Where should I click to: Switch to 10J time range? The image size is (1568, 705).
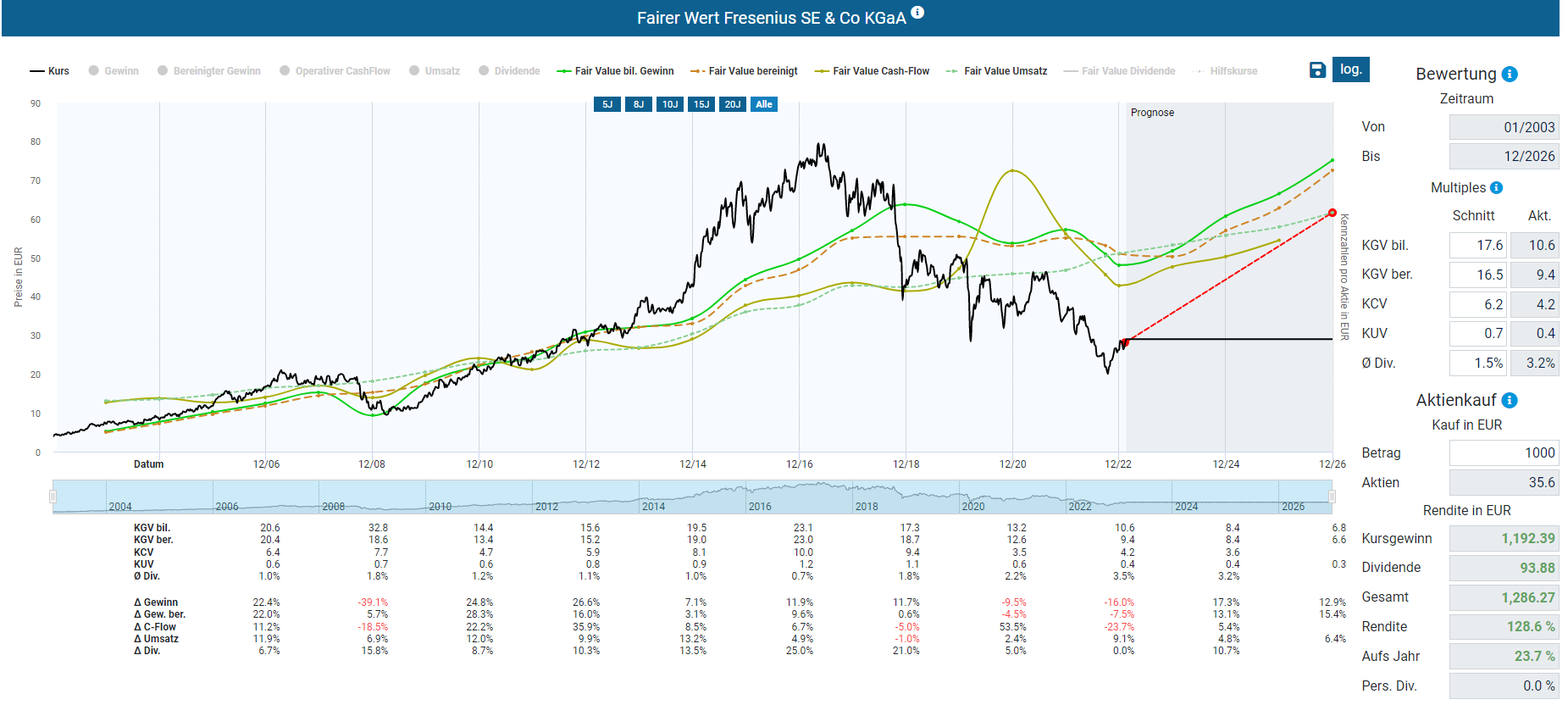(670, 104)
